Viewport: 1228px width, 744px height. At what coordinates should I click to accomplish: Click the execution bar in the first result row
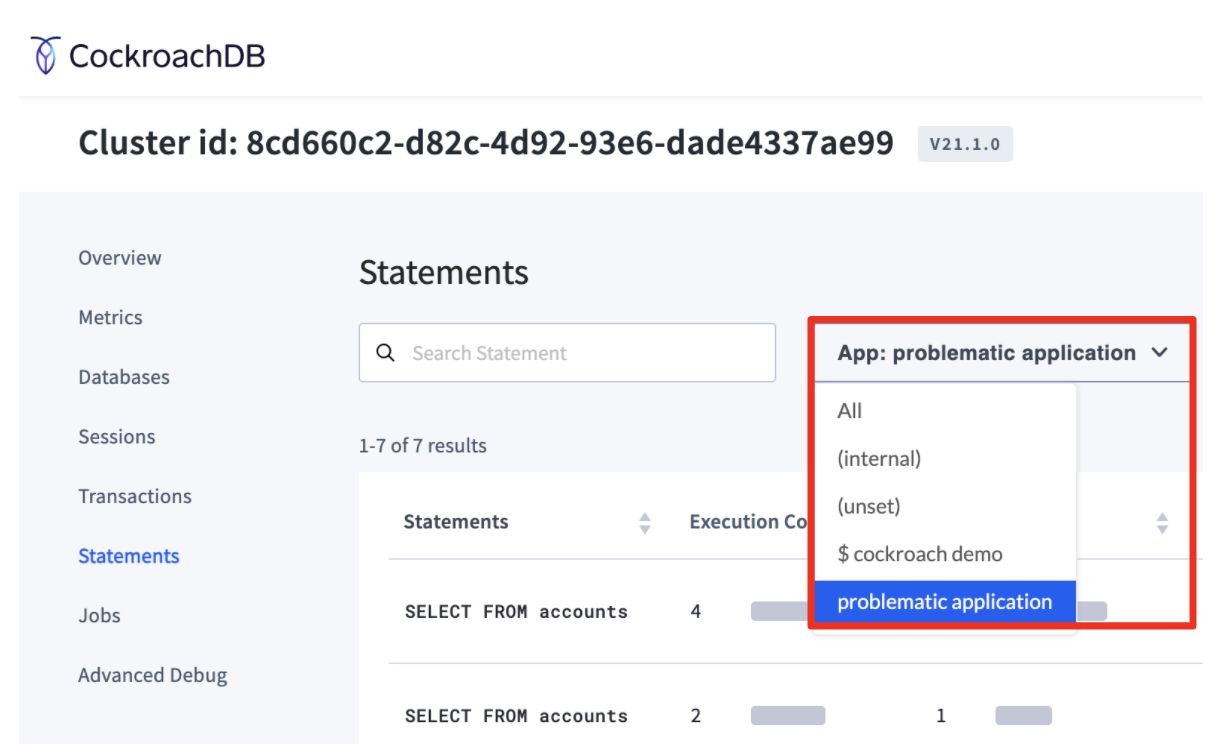coord(779,611)
